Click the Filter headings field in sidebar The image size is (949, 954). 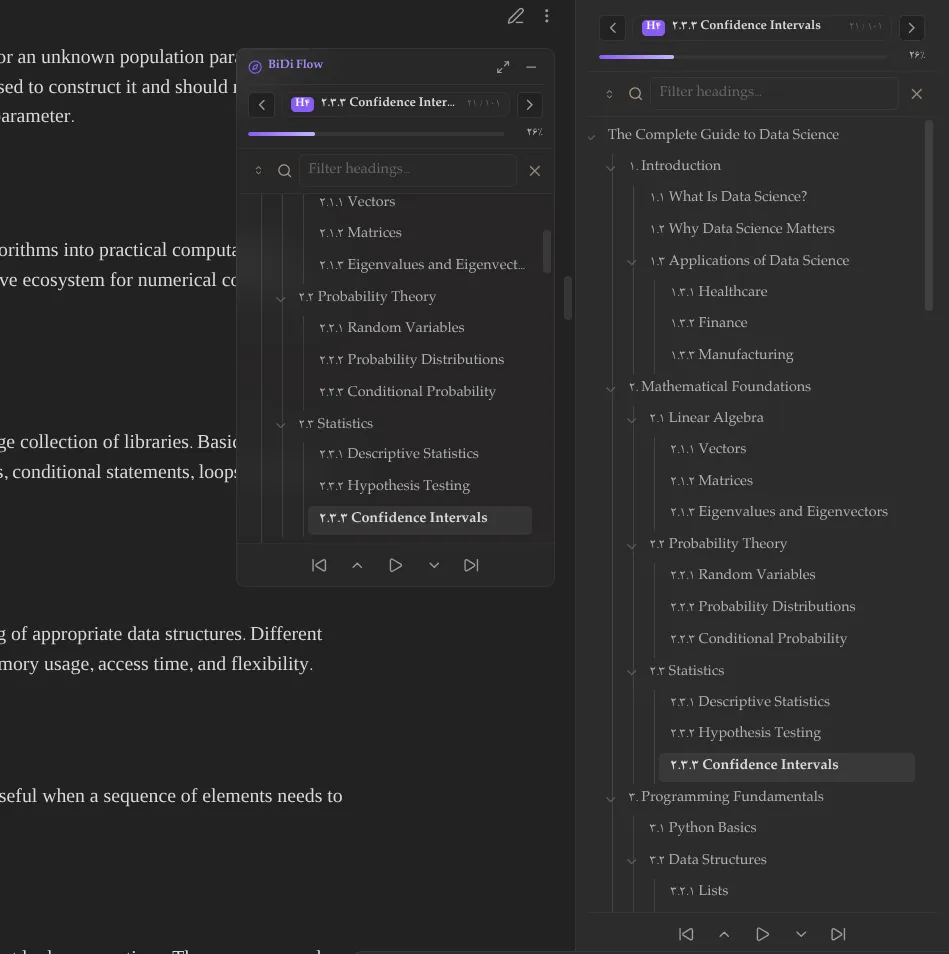tap(774, 93)
